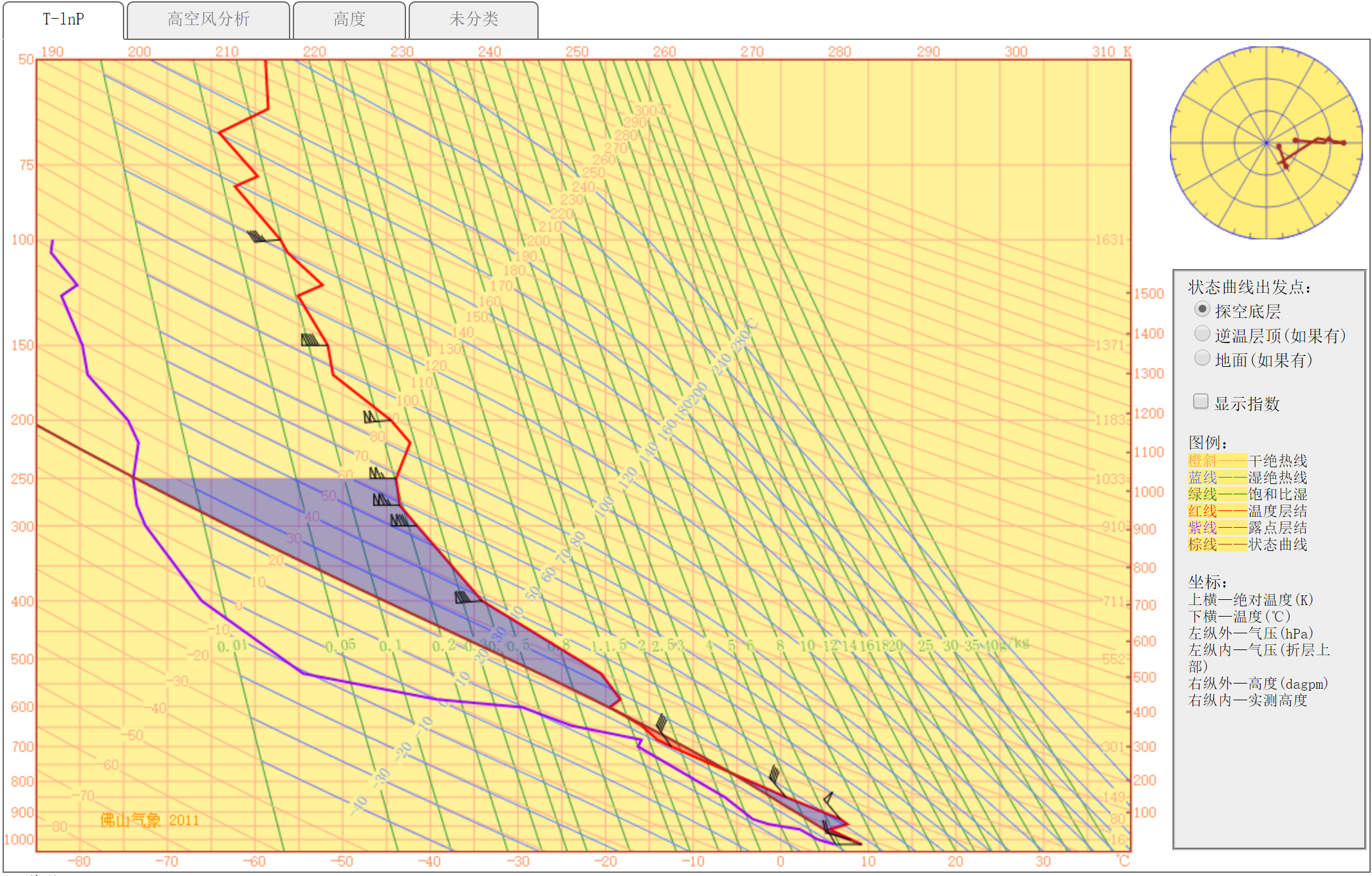Viewport: 1372px width, 876px height.
Task: Select the 地面(如果有) radio option
Action: pyautogui.click(x=1201, y=358)
